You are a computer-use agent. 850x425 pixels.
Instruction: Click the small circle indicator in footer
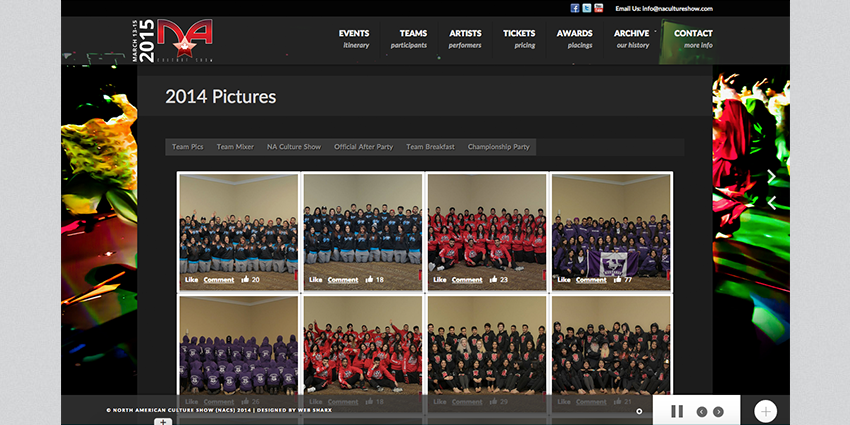click(639, 411)
